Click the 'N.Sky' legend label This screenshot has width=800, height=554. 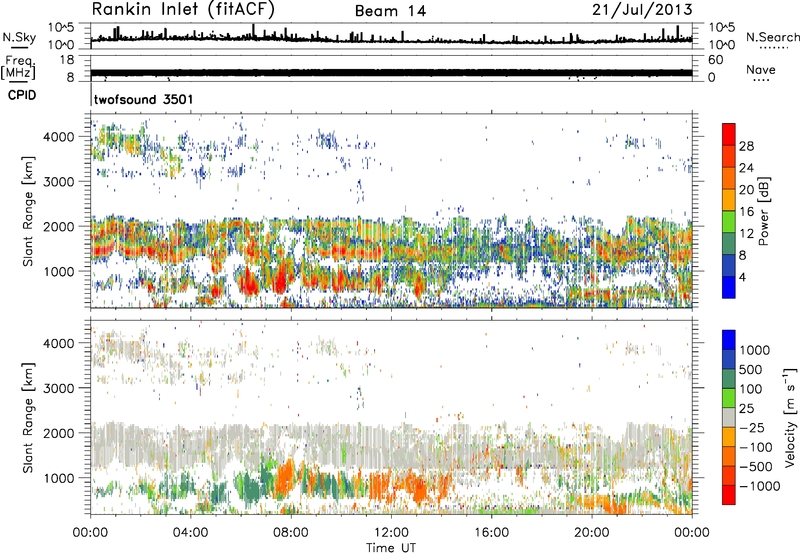(x=19, y=37)
